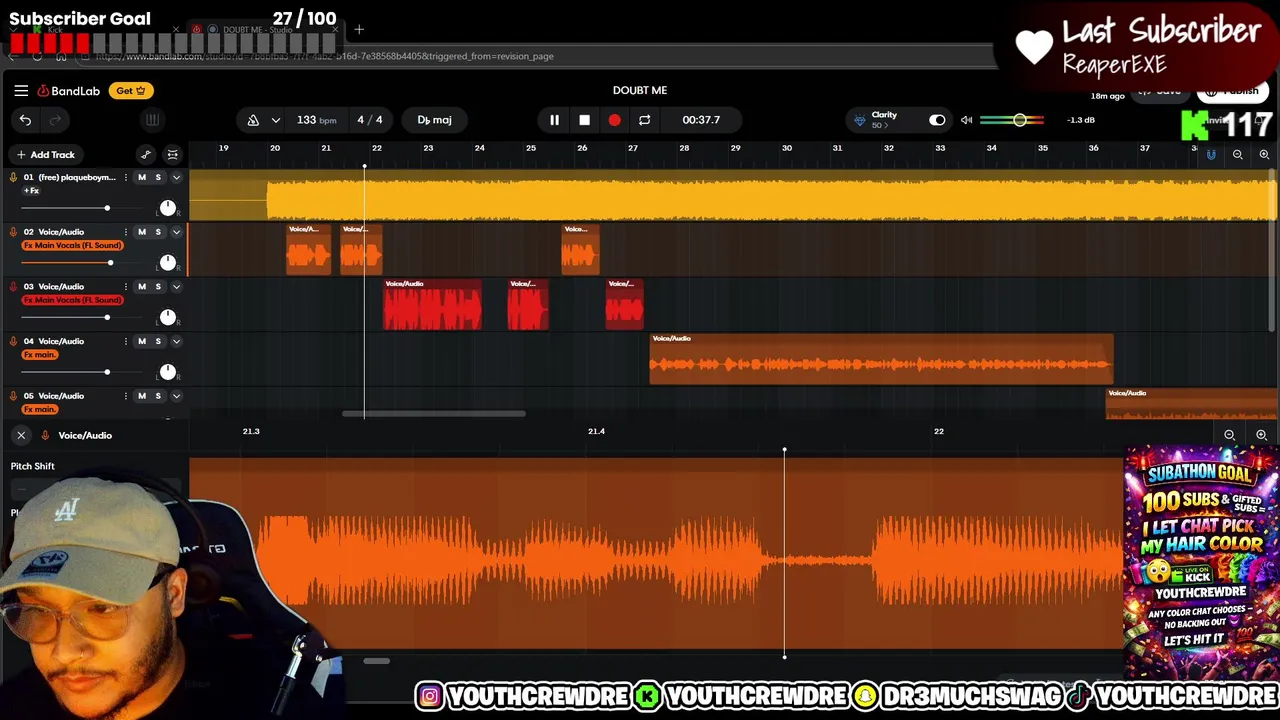Click the 133 bpm tempo field

[x=316, y=120]
